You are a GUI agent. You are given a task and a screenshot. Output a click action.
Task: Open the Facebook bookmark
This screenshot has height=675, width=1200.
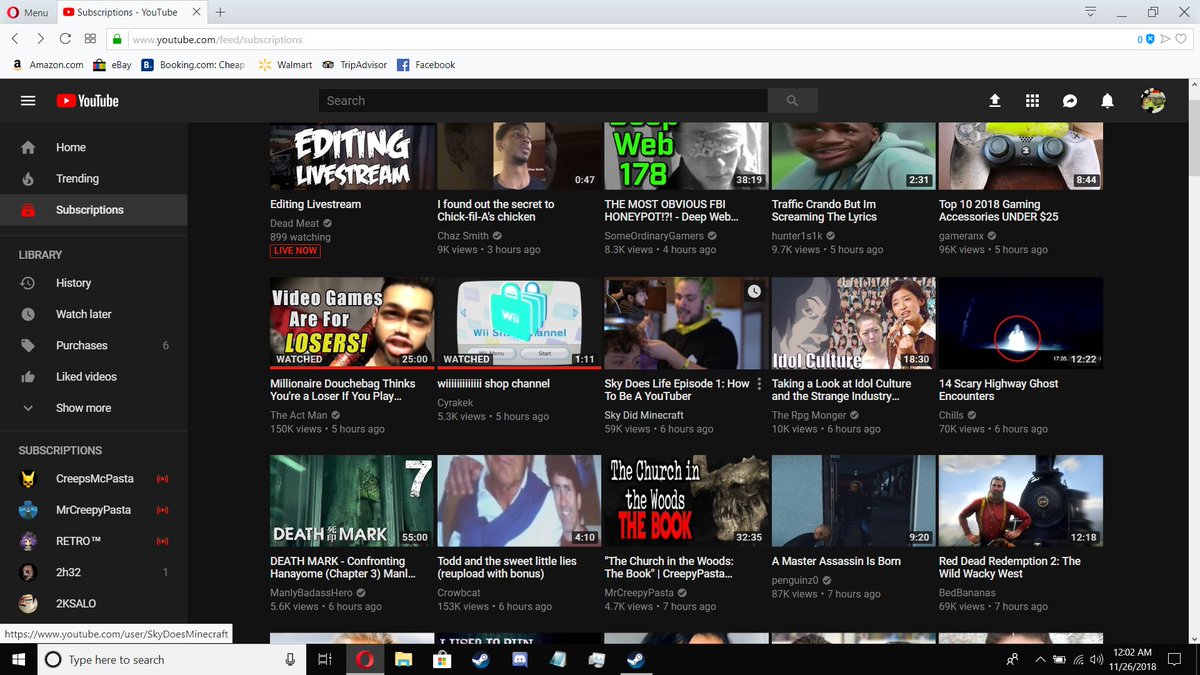click(426, 65)
